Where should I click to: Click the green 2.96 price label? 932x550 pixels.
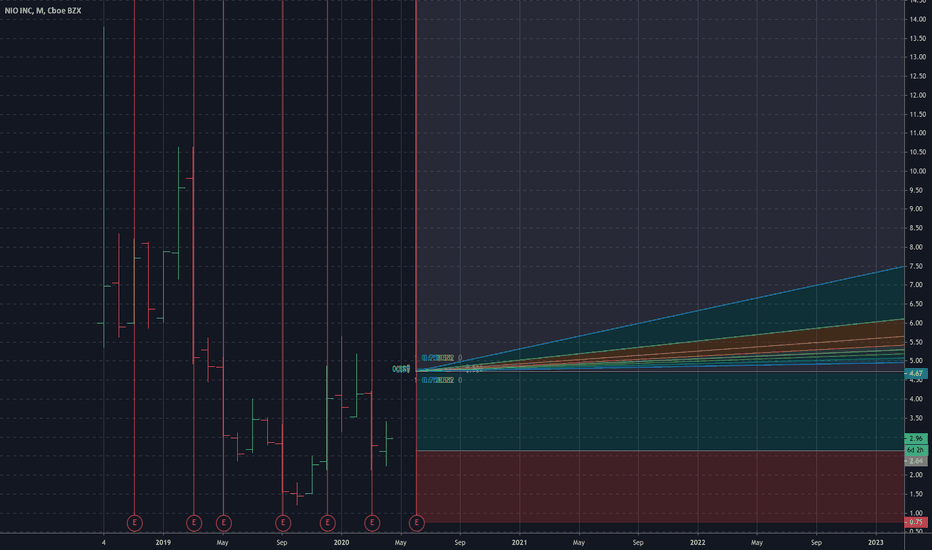916,438
